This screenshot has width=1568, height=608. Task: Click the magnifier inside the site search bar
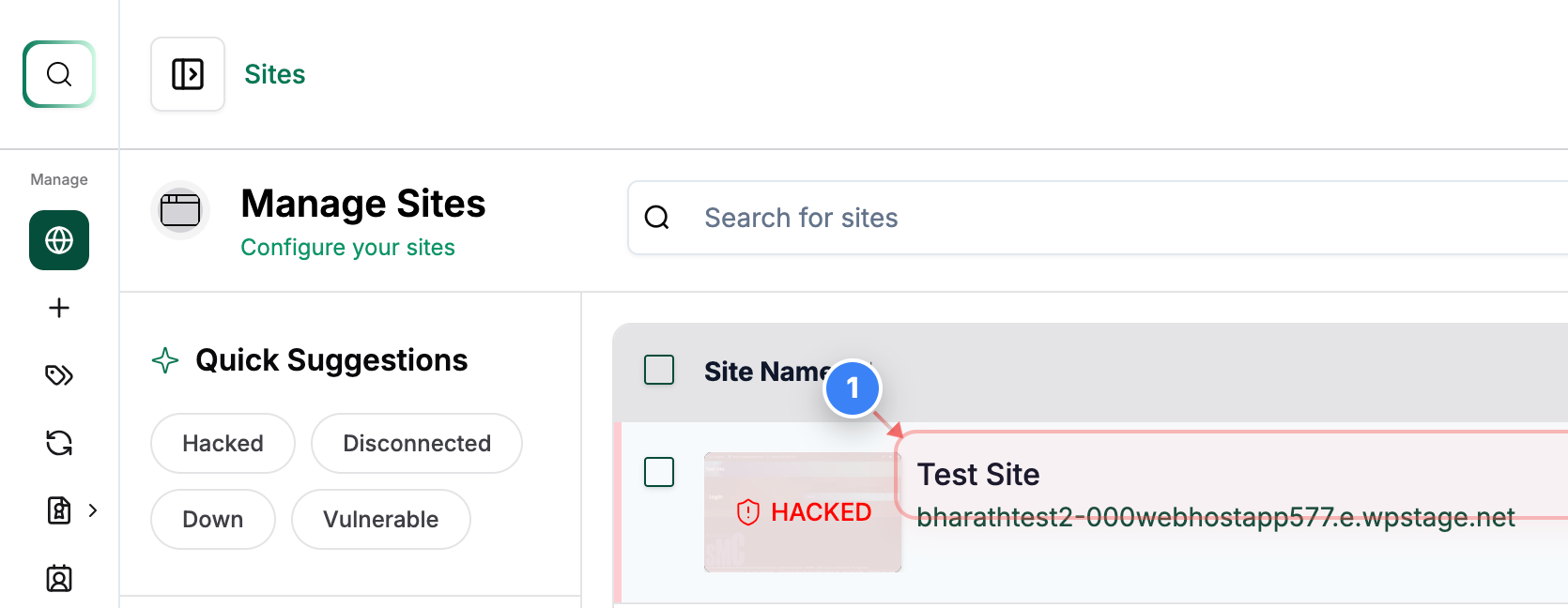[656, 217]
